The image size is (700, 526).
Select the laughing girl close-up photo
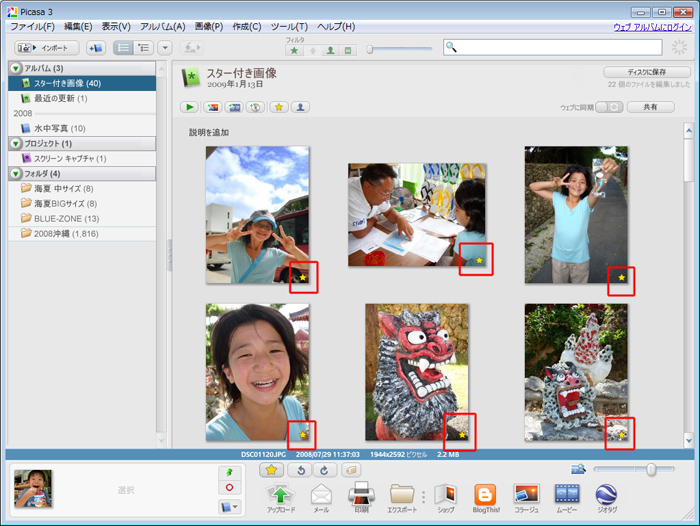[x=257, y=372]
